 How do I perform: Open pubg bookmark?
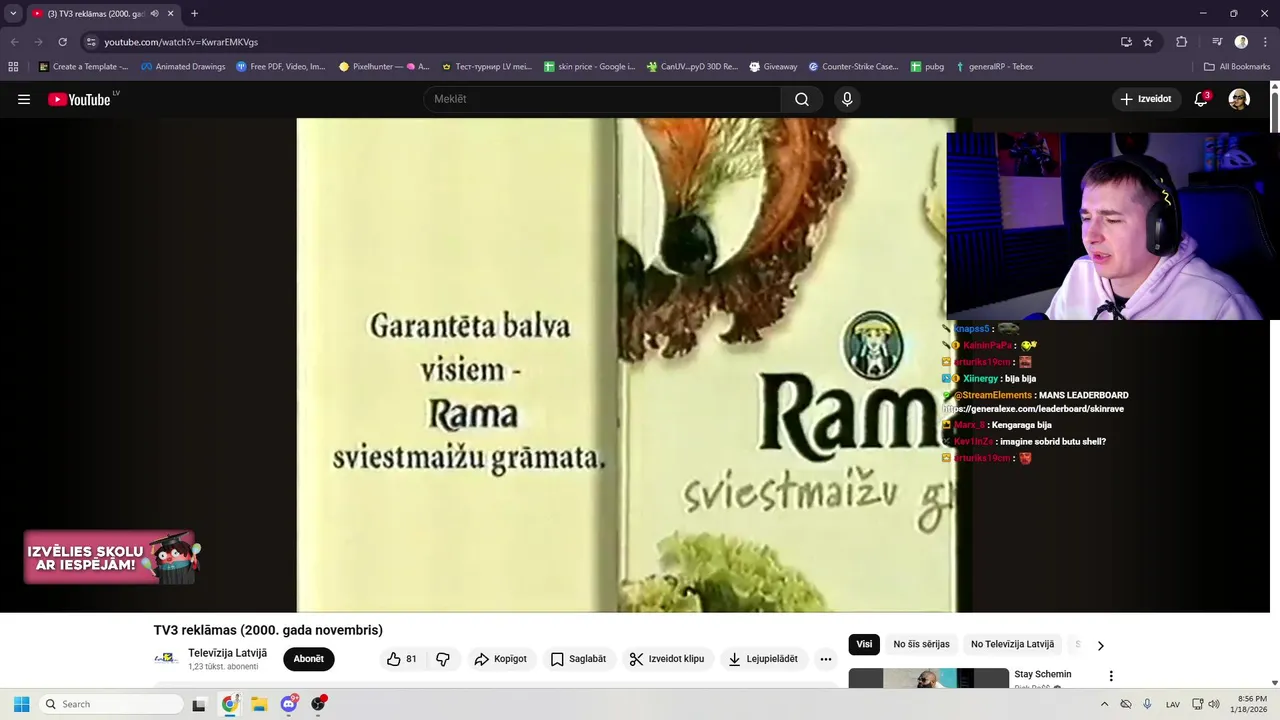927,67
